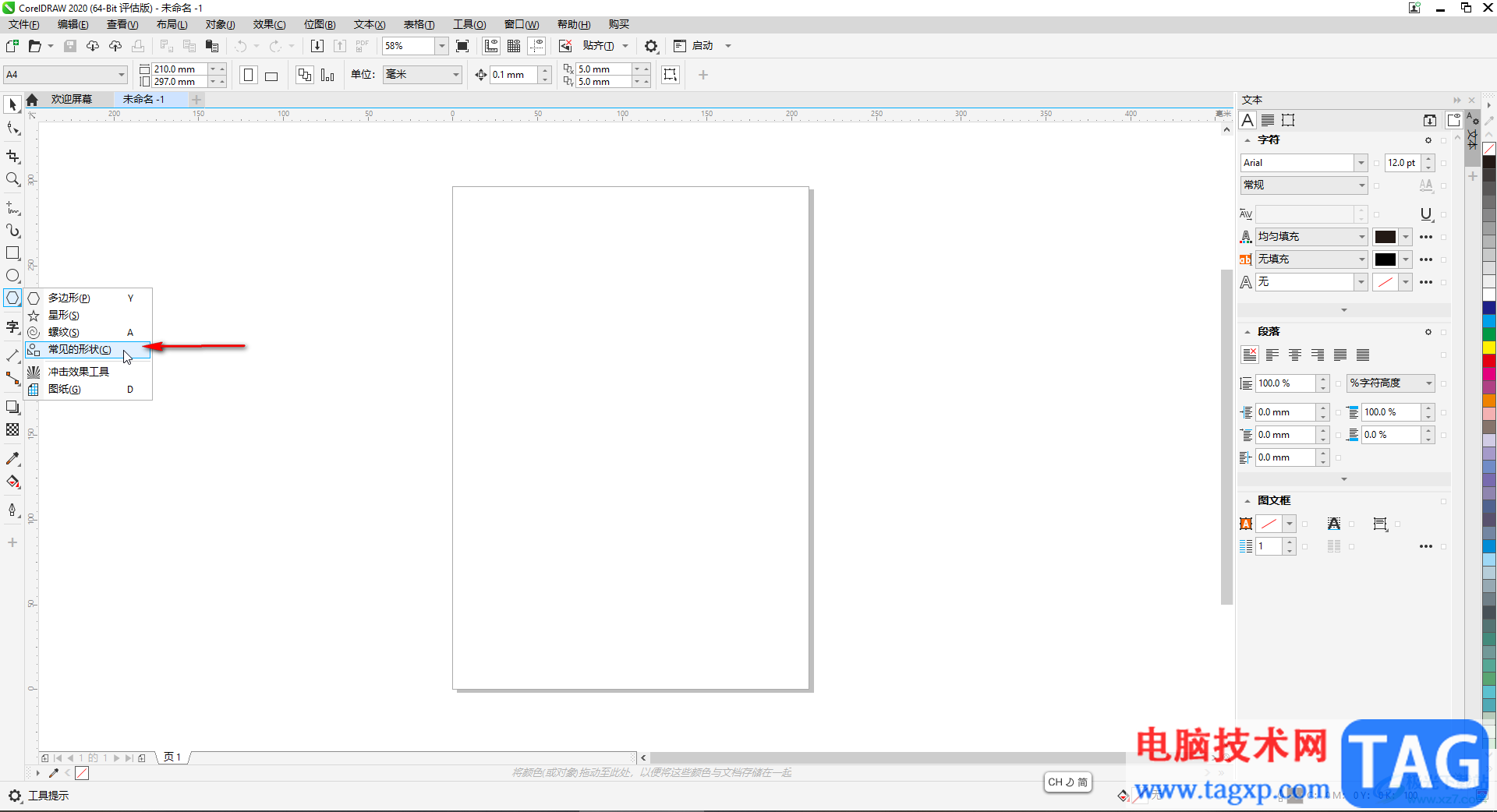Toggle full justify alignment
This screenshot has height=812, width=1497.
point(1340,355)
